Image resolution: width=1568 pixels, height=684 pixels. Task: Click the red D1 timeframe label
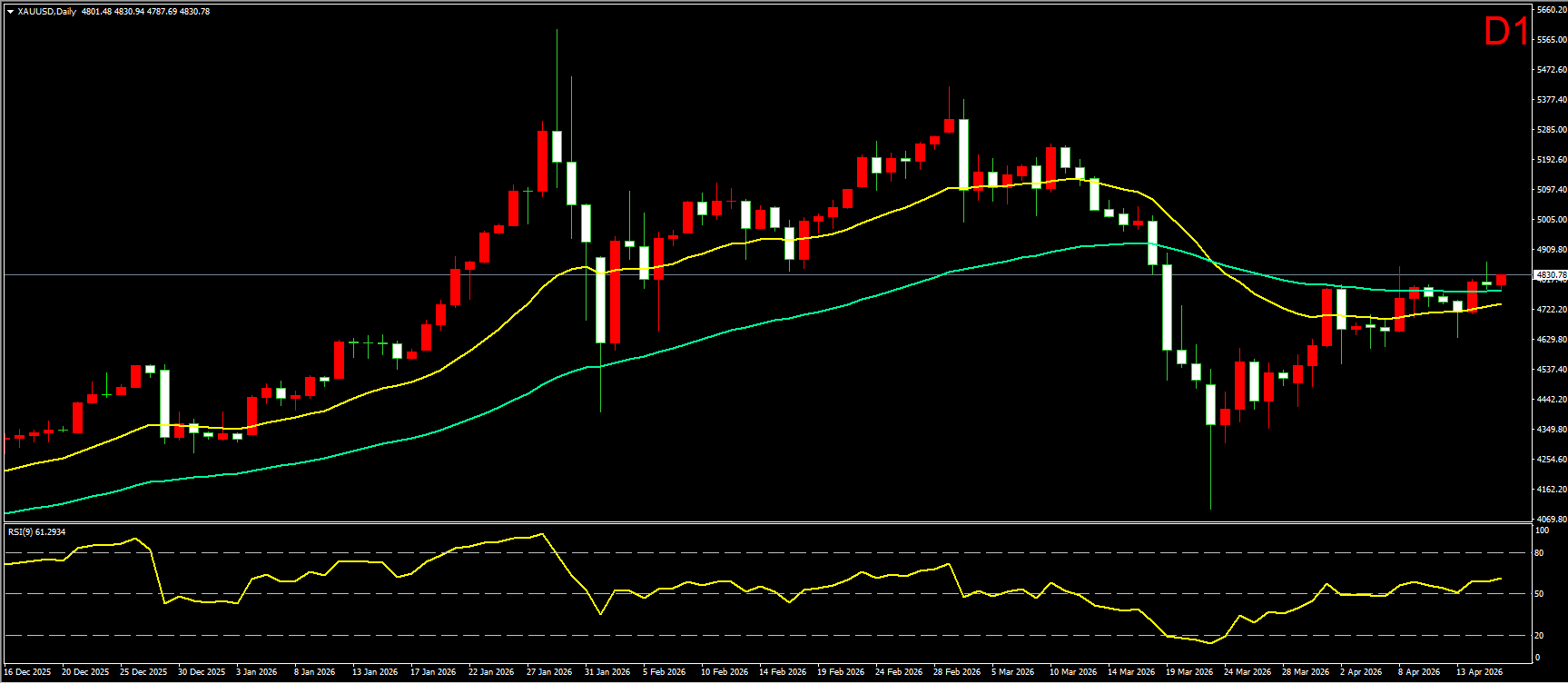tap(1505, 33)
